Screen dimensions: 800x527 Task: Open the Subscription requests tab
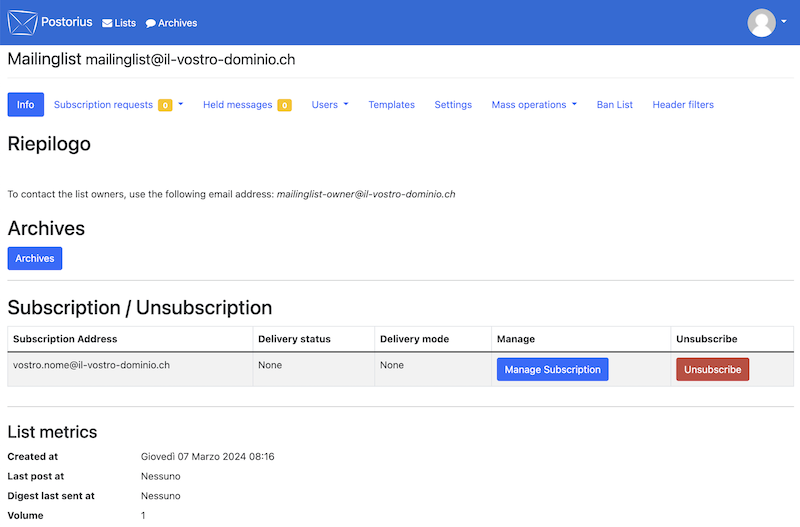[103, 105]
